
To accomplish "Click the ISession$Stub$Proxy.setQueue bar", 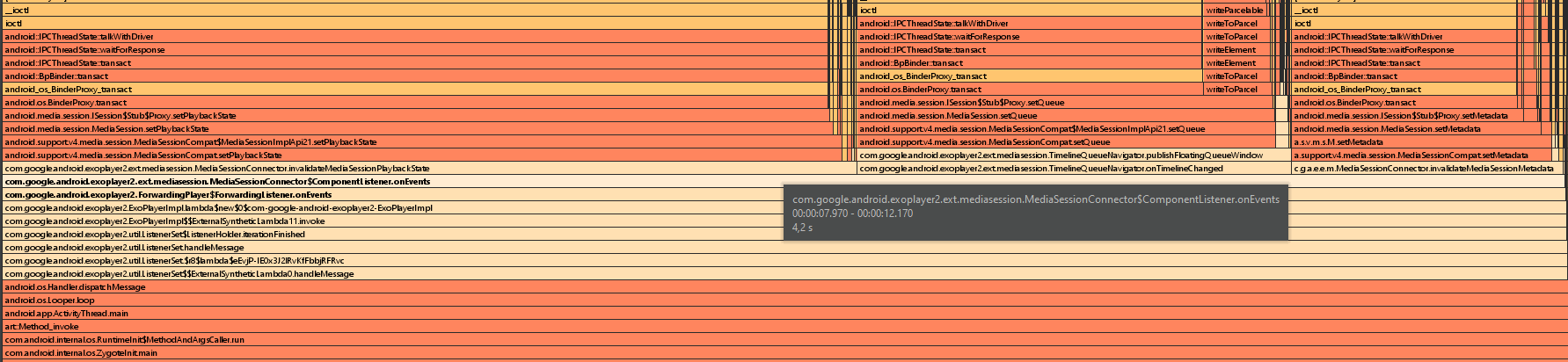I will (1065, 103).
